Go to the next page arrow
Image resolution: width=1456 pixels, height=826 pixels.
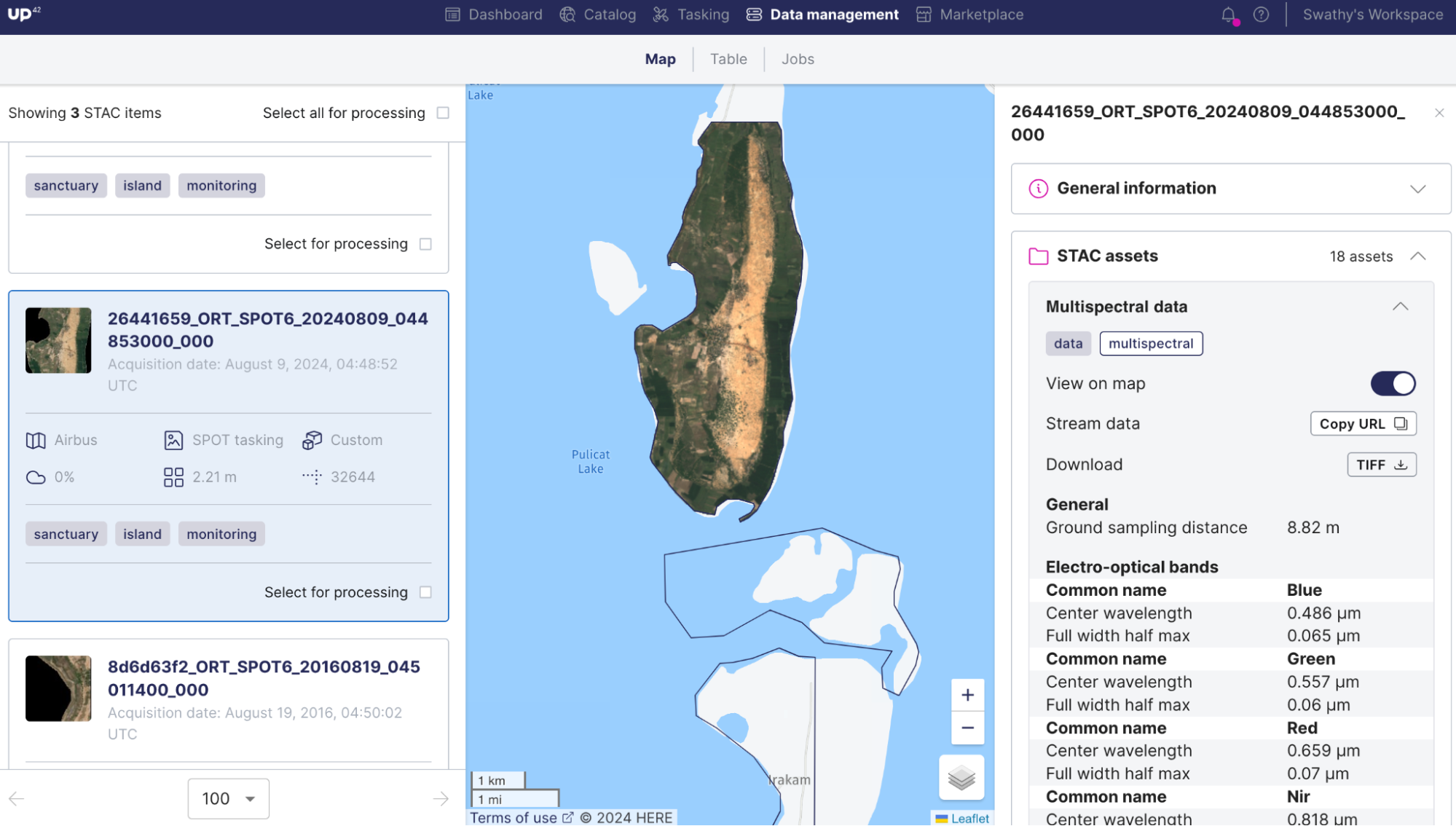(441, 799)
